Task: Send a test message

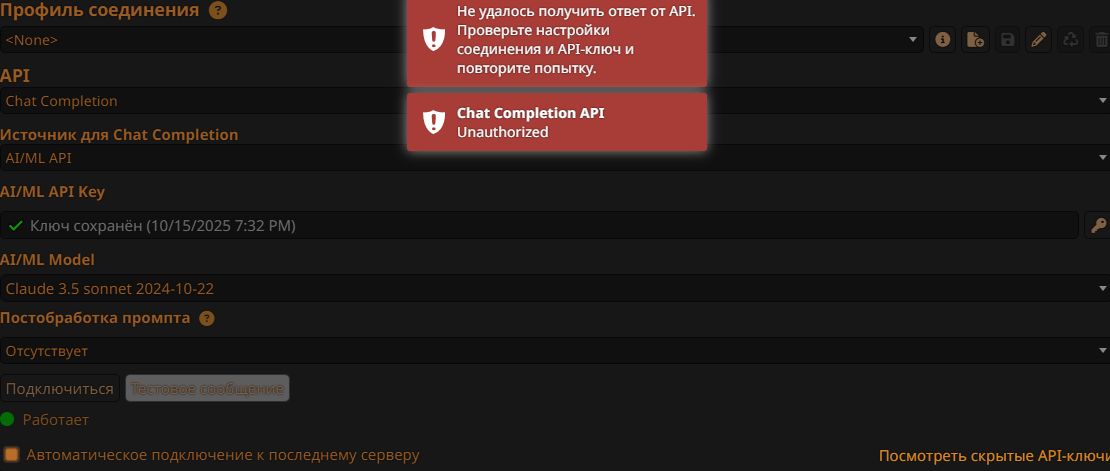Action: point(207,388)
